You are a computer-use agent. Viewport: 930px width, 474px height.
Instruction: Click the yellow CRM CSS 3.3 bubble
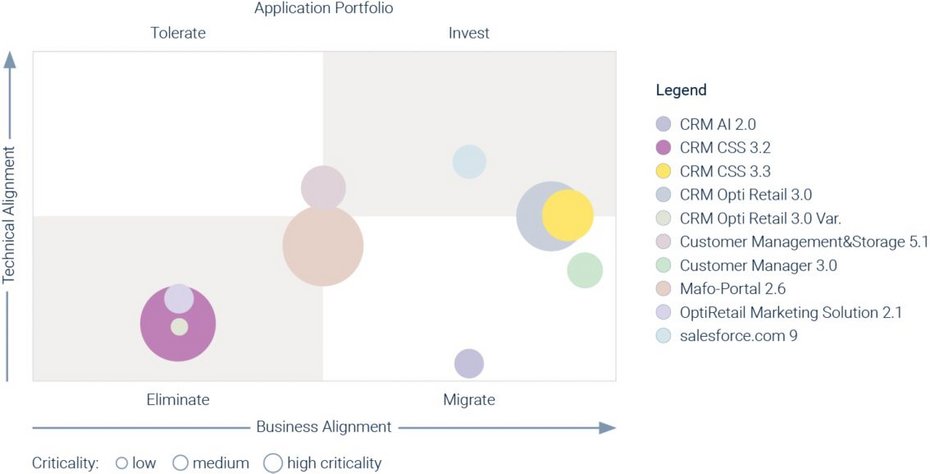point(568,215)
